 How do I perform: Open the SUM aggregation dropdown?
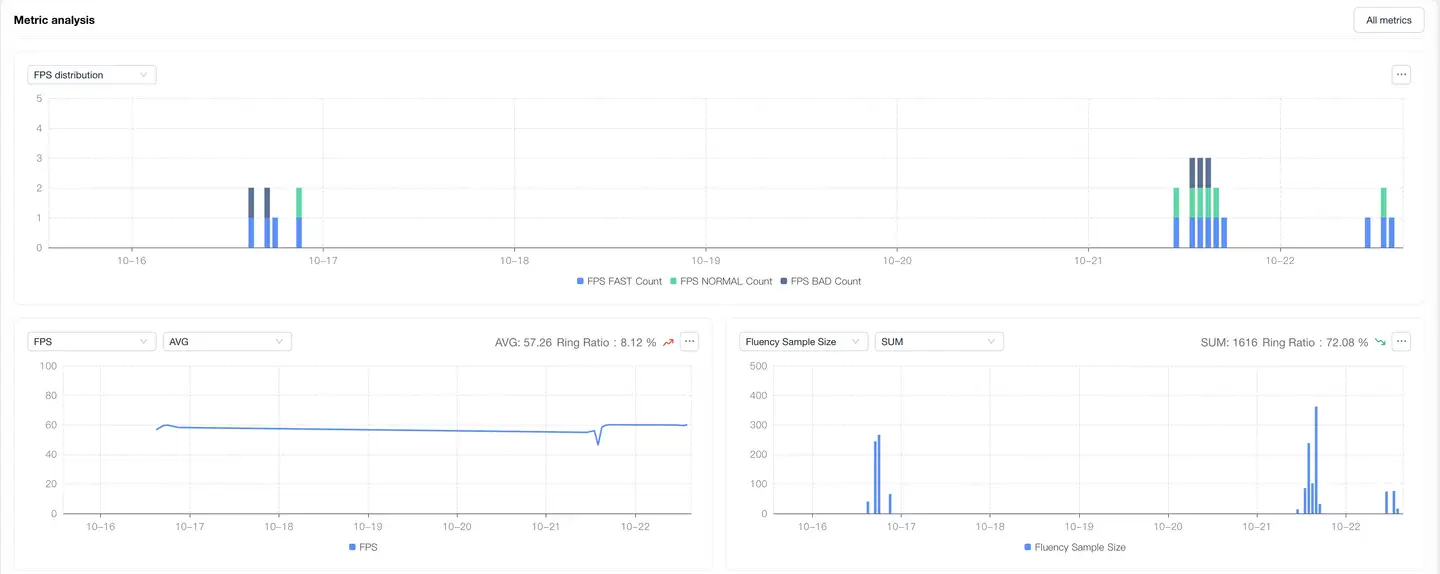[938, 342]
